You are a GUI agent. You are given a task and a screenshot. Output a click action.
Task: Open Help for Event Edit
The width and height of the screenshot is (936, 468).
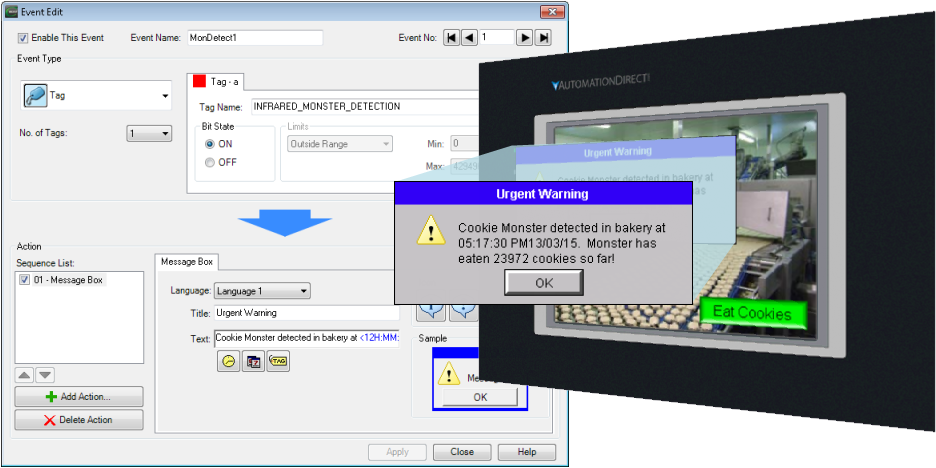click(526, 452)
